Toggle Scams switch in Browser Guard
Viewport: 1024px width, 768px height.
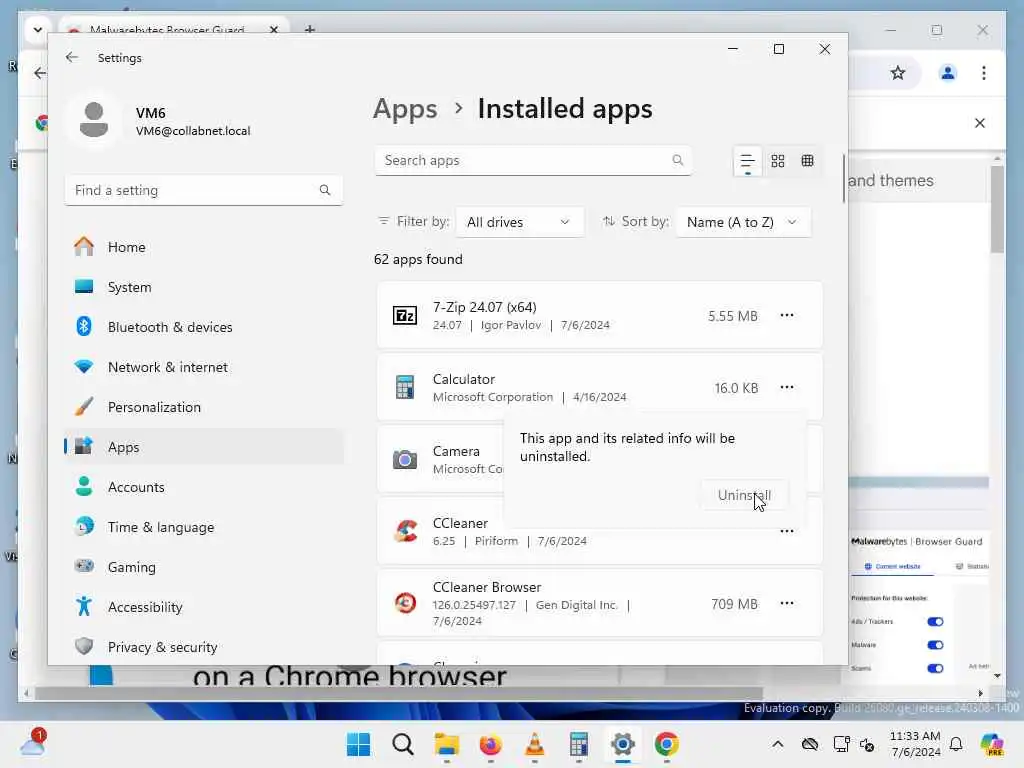click(935, 668)
